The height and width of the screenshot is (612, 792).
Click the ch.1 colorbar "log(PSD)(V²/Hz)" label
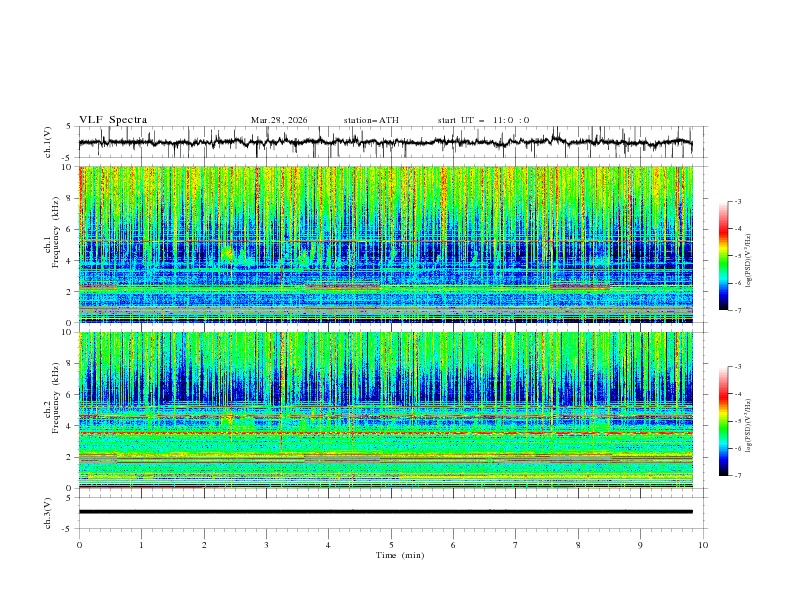749,261
